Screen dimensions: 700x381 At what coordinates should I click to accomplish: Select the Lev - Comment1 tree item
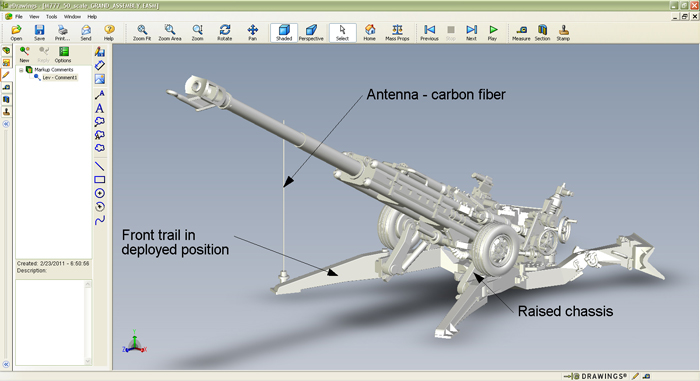point(59,77)
